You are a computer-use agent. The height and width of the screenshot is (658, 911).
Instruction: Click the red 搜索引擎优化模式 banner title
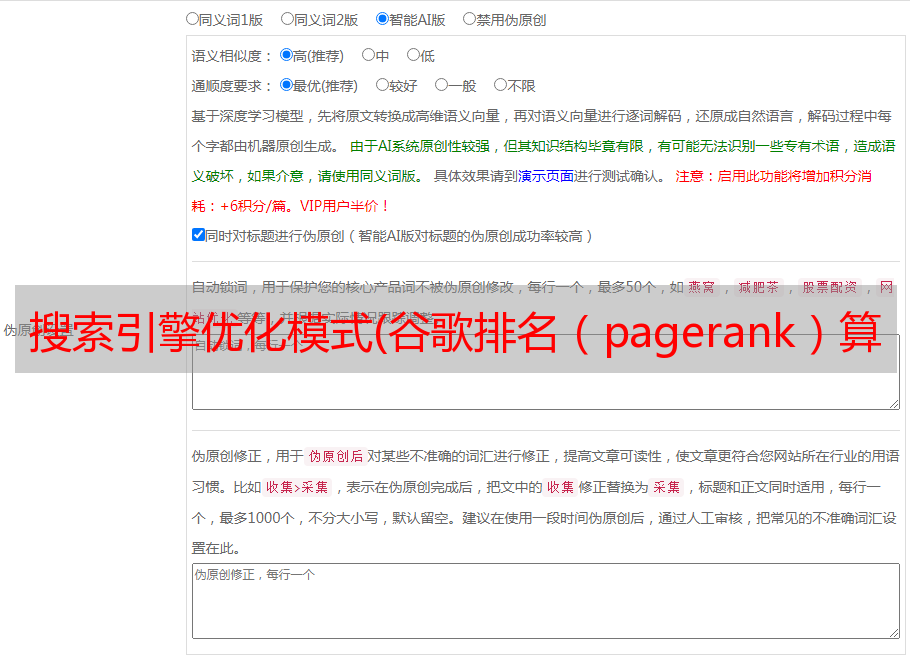[x=455, y=330]
